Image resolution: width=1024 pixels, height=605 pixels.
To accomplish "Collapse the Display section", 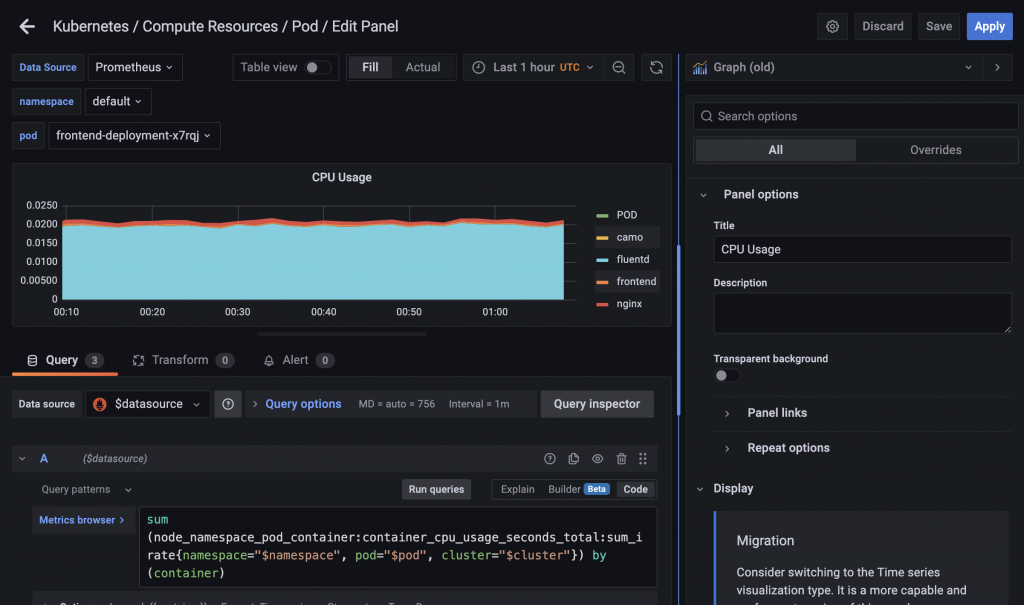I will [700, 489].
